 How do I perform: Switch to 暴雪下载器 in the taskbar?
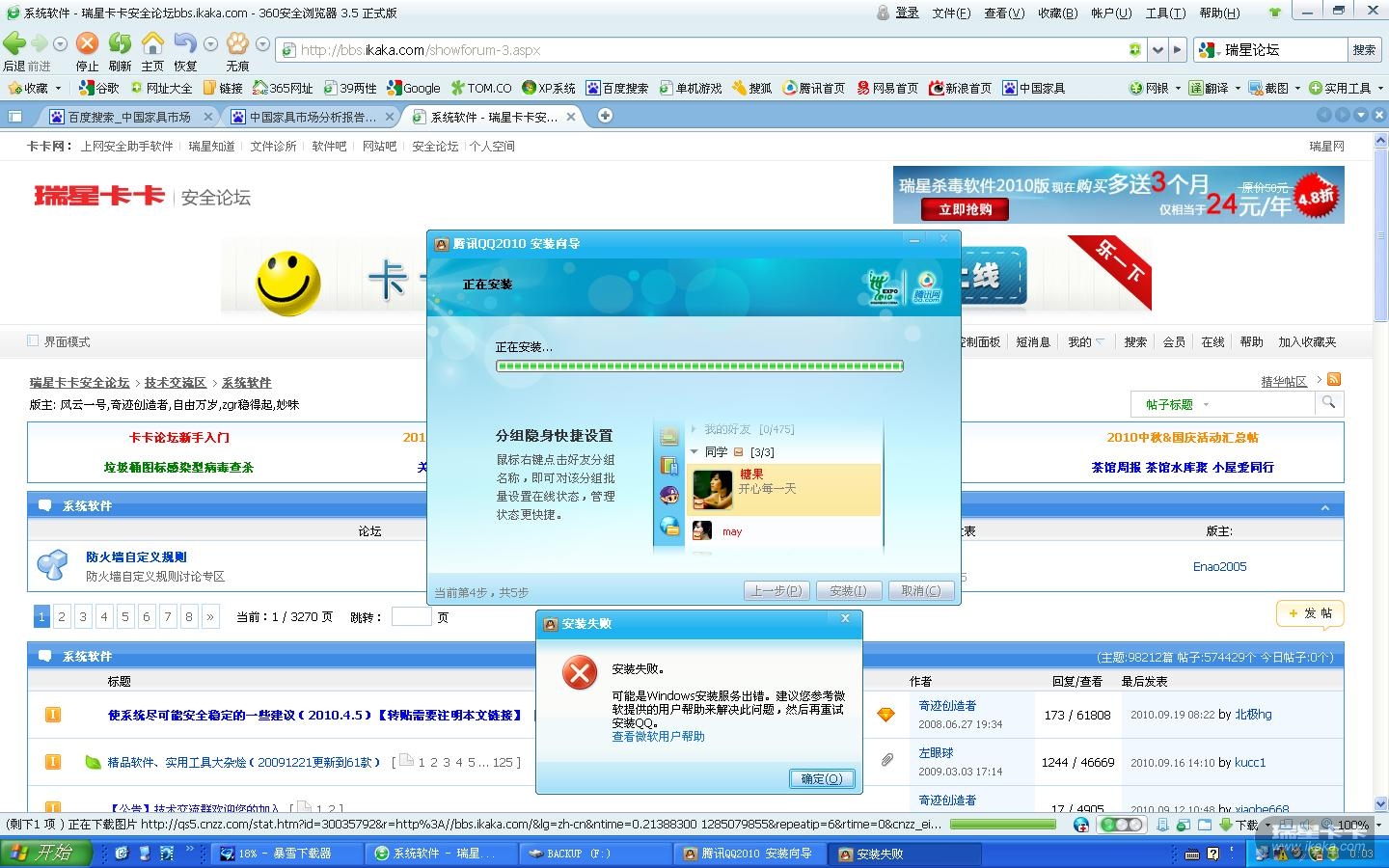tap(288, 854)
